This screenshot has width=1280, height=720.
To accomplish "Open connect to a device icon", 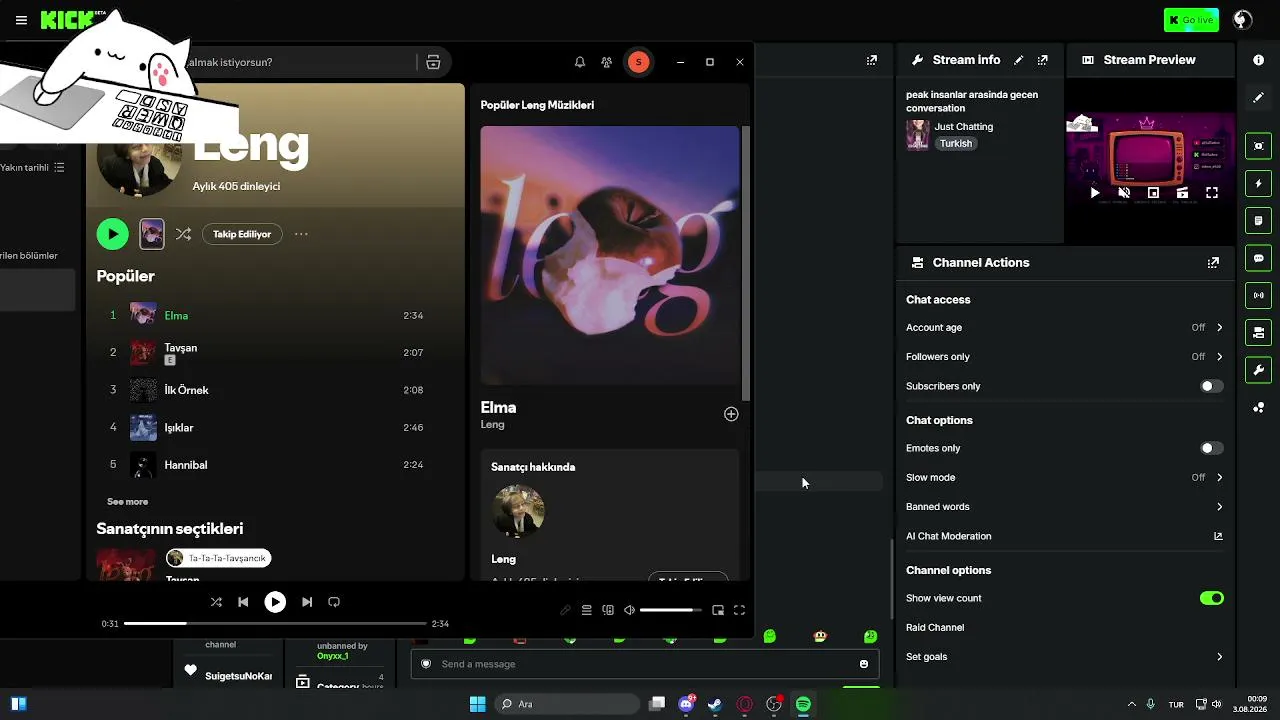I will [608, 610].
